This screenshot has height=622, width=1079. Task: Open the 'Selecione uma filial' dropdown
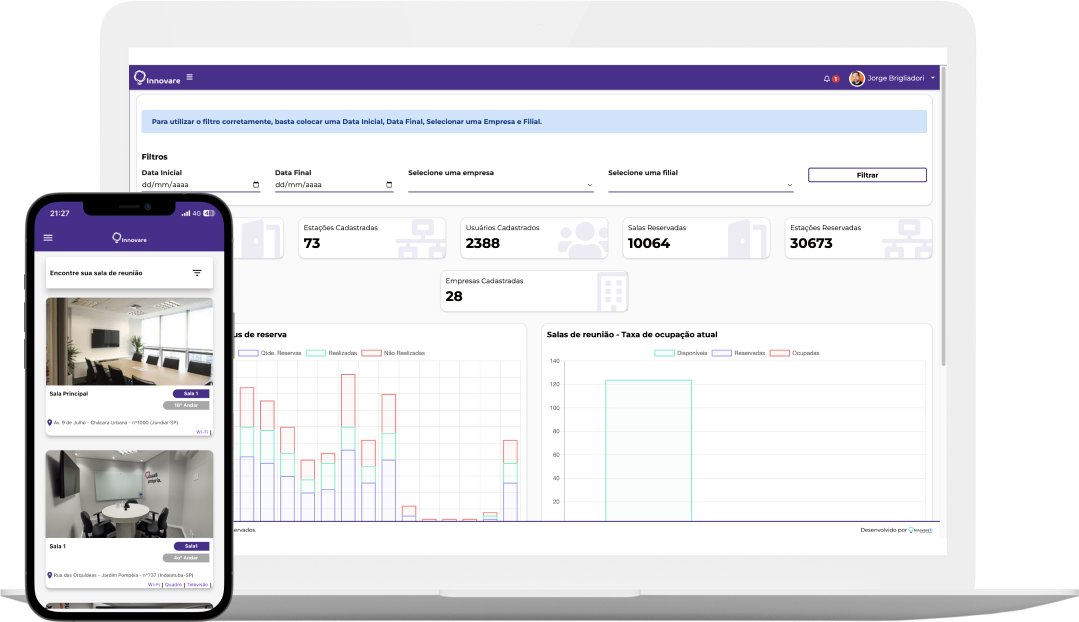coord(701,184)
